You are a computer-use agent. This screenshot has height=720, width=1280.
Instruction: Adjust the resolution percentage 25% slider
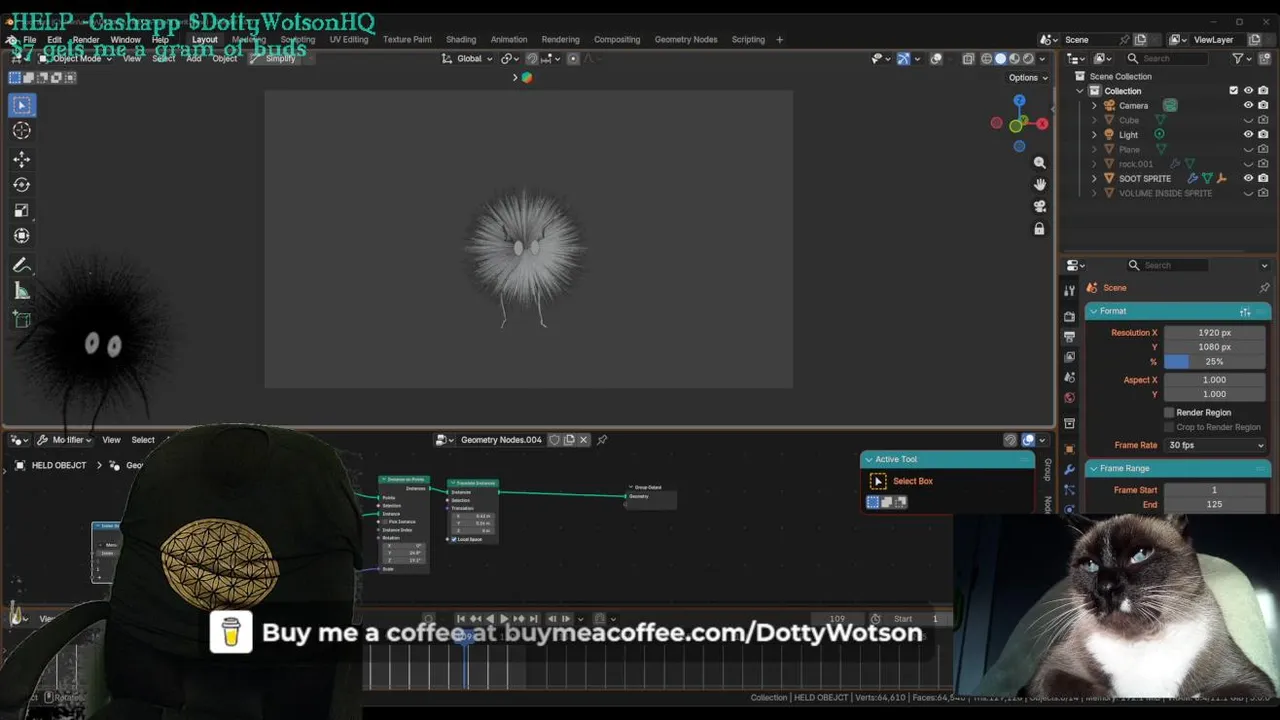click(1215, 362)
